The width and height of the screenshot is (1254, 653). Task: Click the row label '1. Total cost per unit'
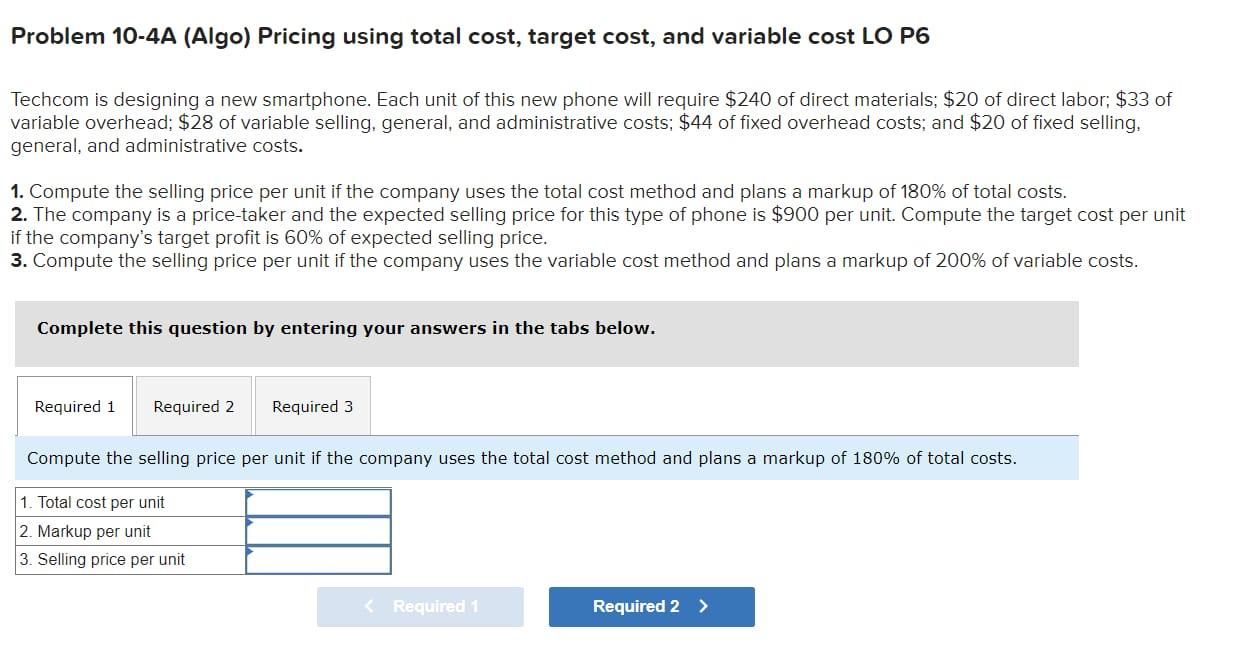pos(92,503)
